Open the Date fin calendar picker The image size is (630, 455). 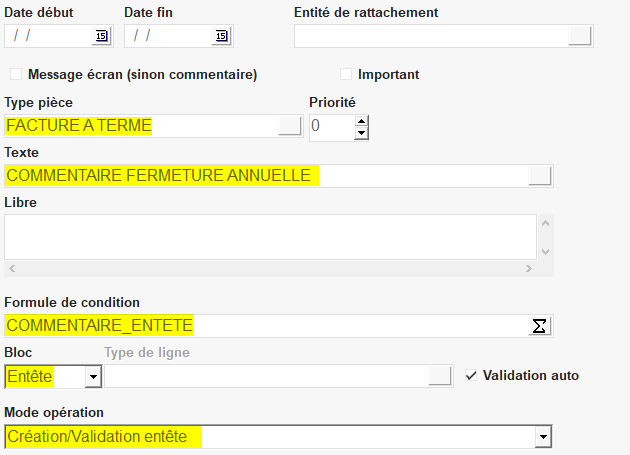[x=221, y=36]
